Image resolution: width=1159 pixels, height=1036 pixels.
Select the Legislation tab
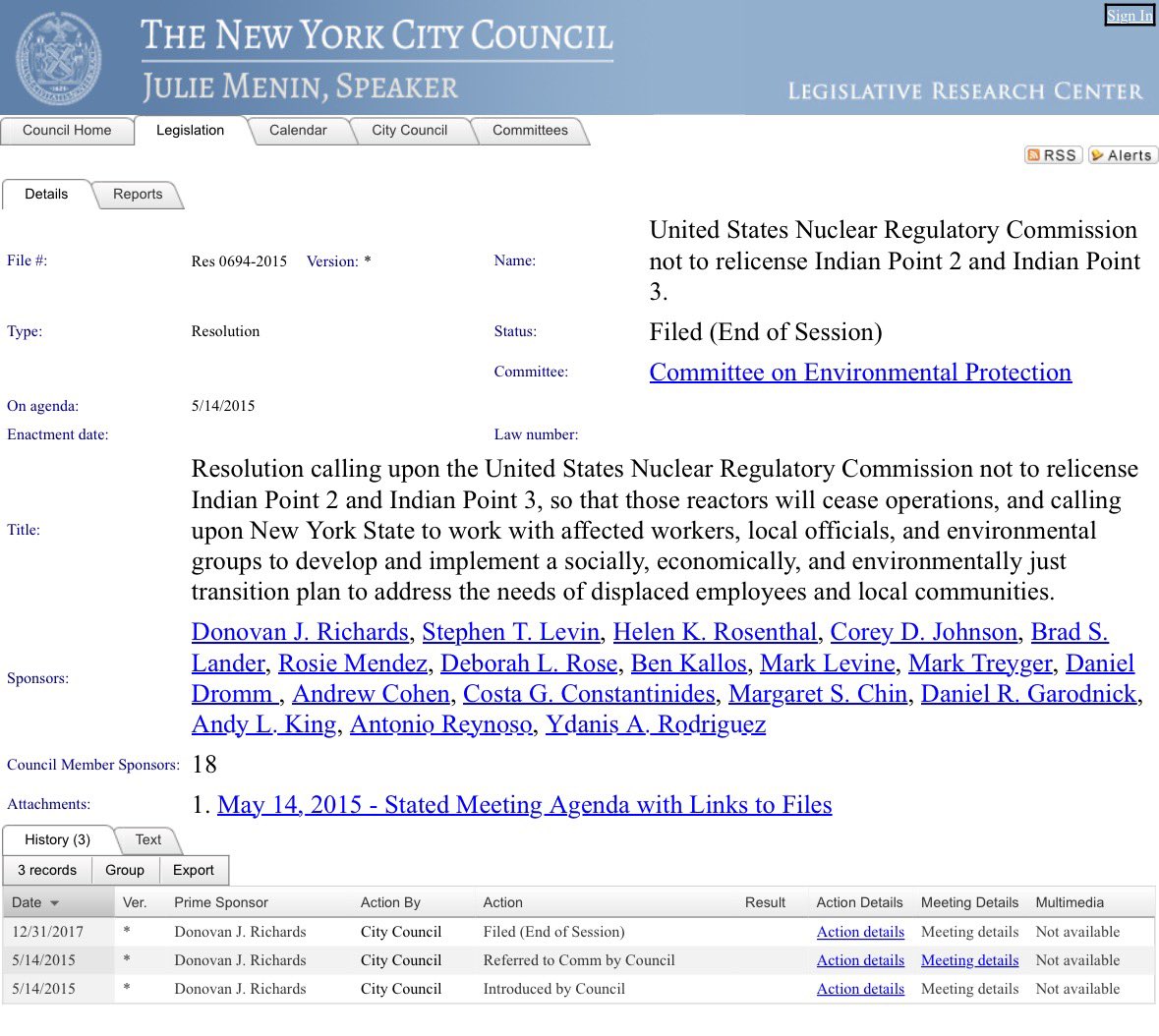190,130
